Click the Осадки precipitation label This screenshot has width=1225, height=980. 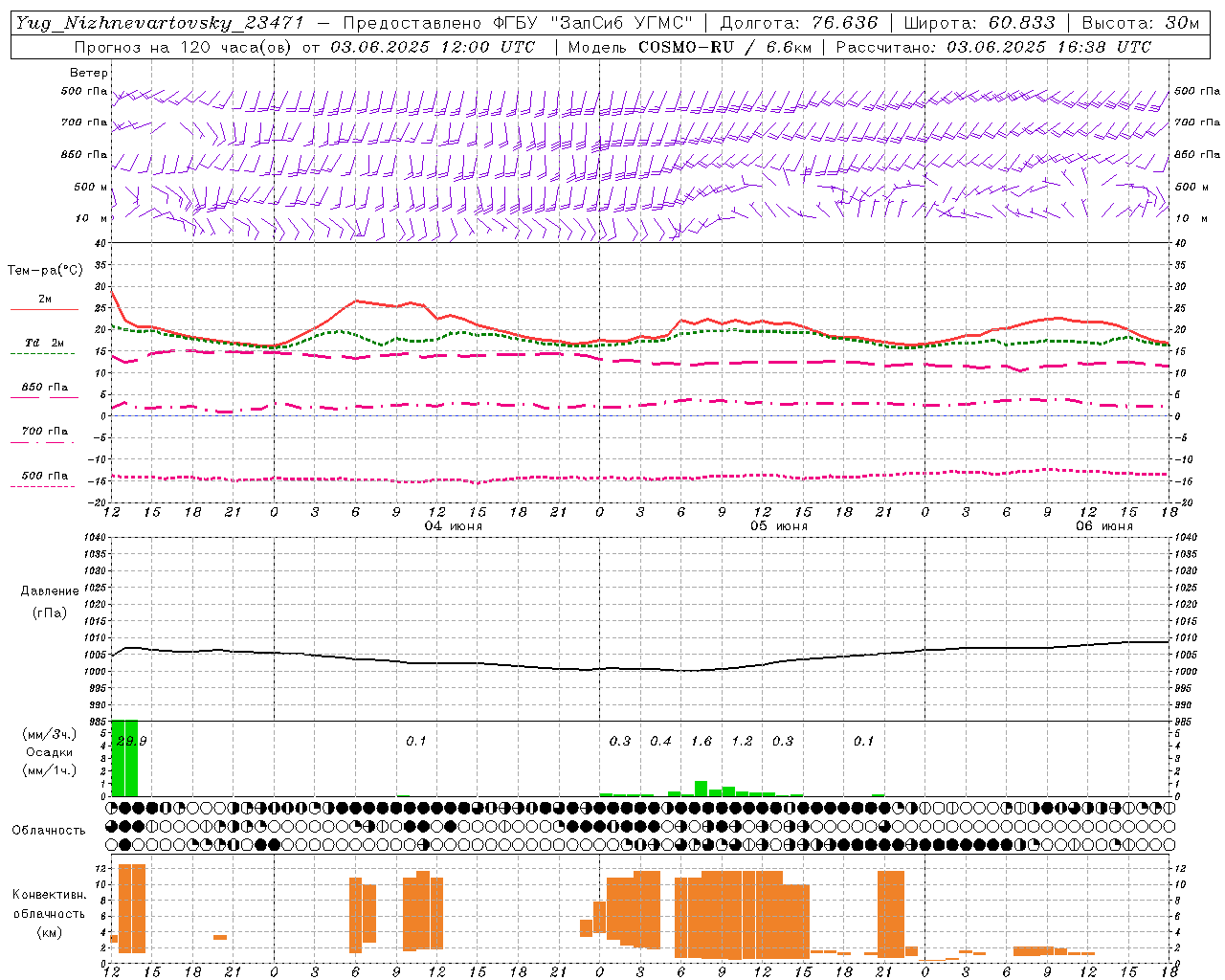tap(50, 752)
